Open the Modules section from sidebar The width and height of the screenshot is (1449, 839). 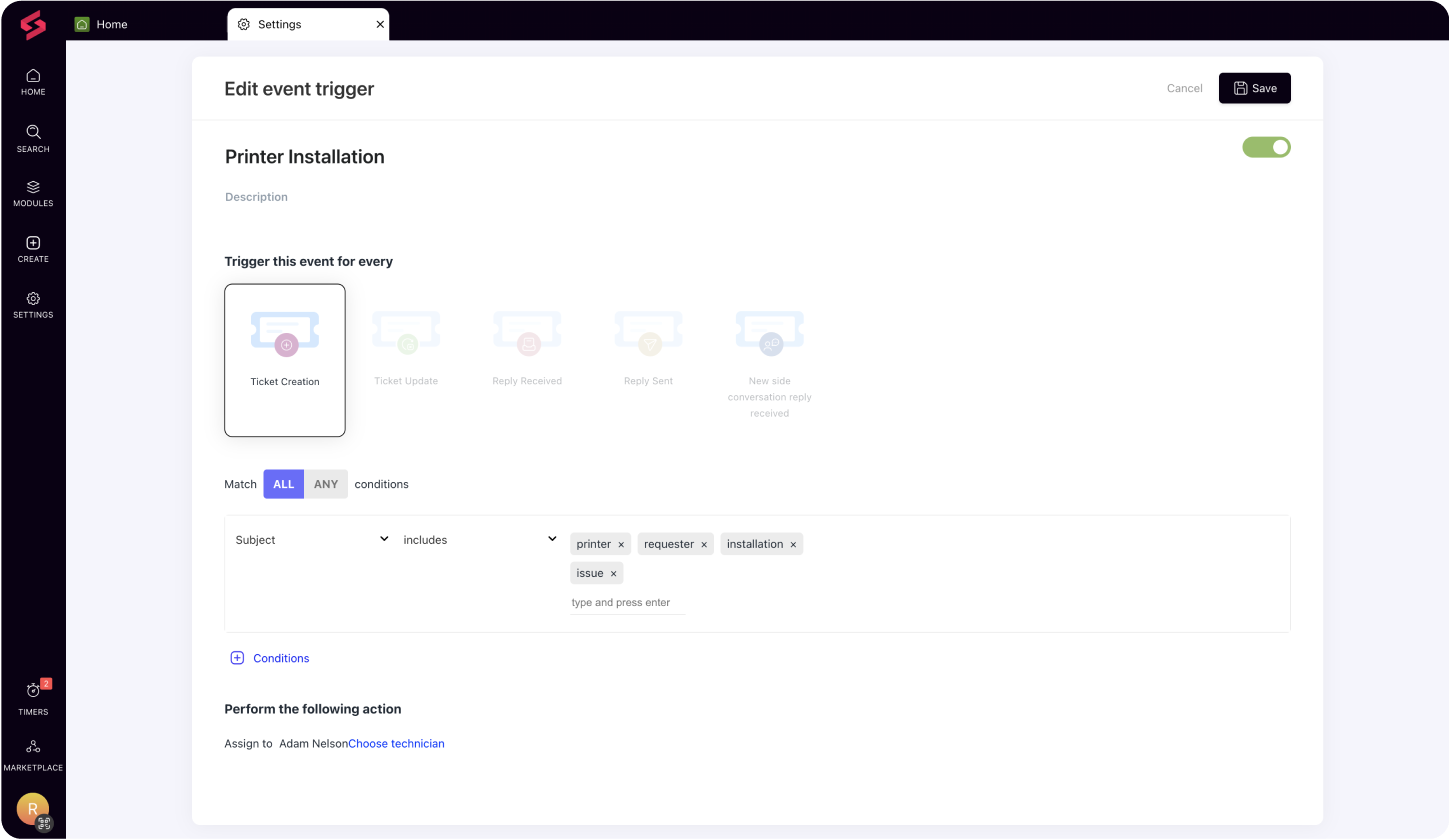click(33, 193)
